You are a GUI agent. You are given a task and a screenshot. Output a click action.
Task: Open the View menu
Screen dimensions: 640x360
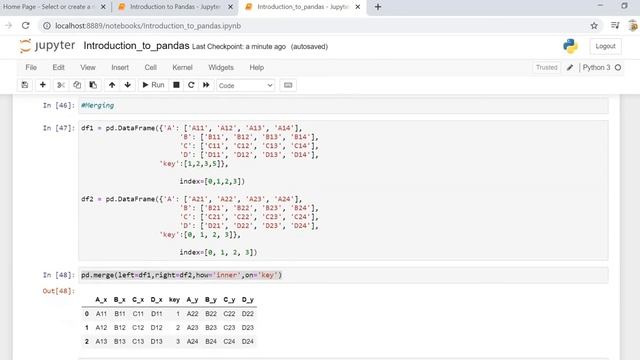88,67
